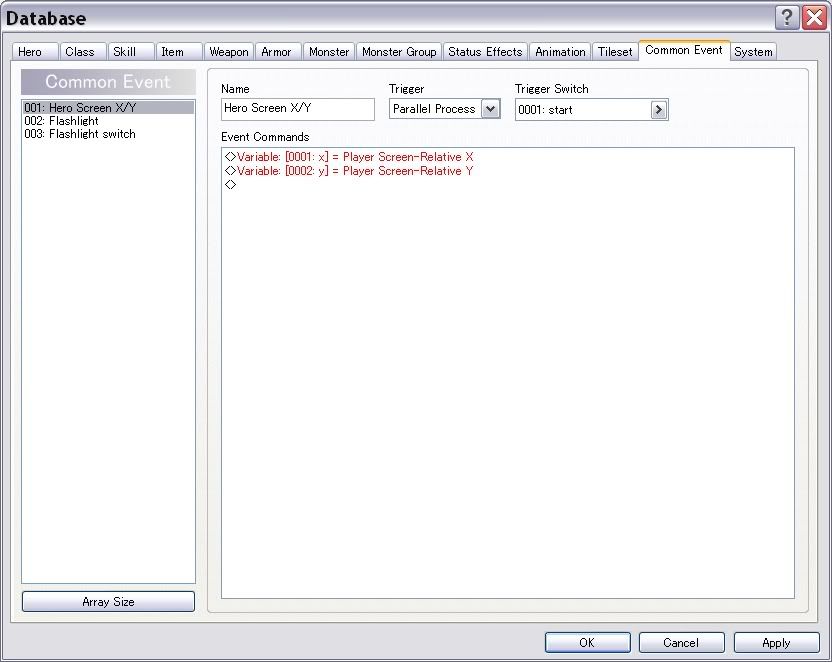Select the Item tab

point(173,52)
